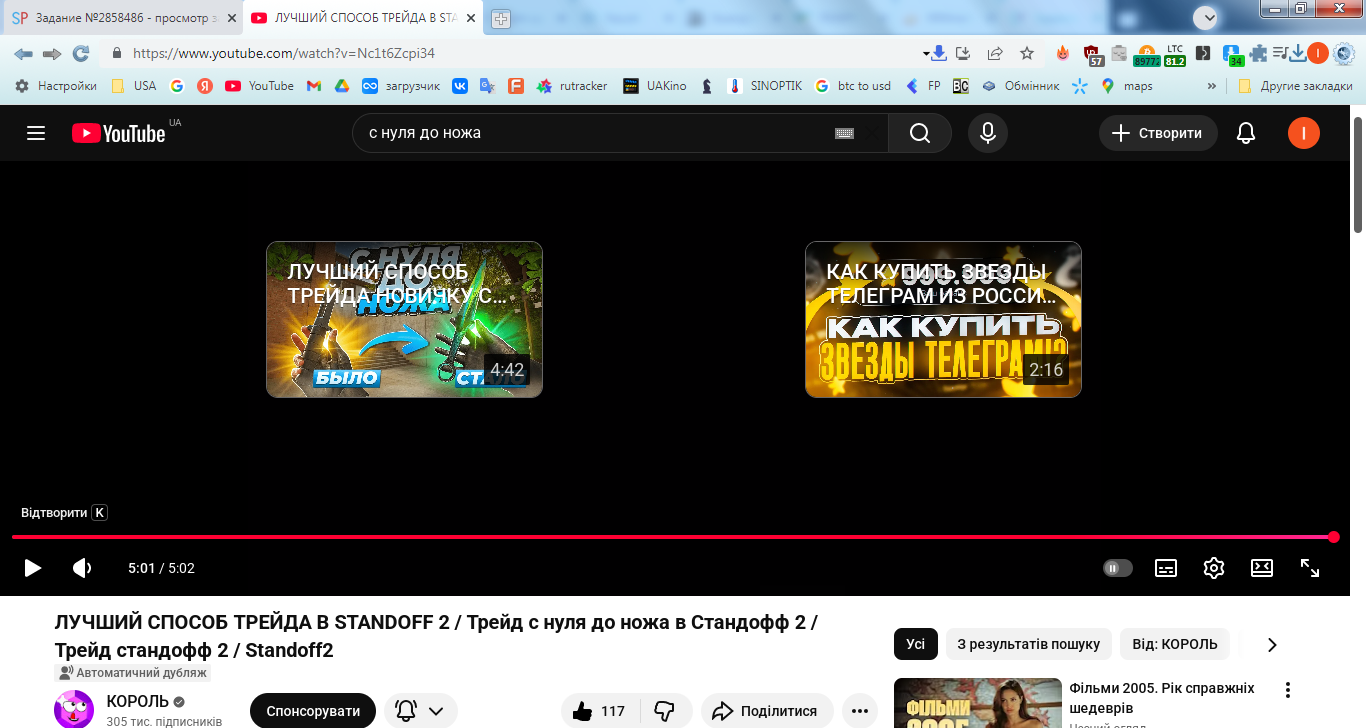Open the КОРОЛЬ channel name link
The image size is (1366, 728).
click(x=139, y=701)
